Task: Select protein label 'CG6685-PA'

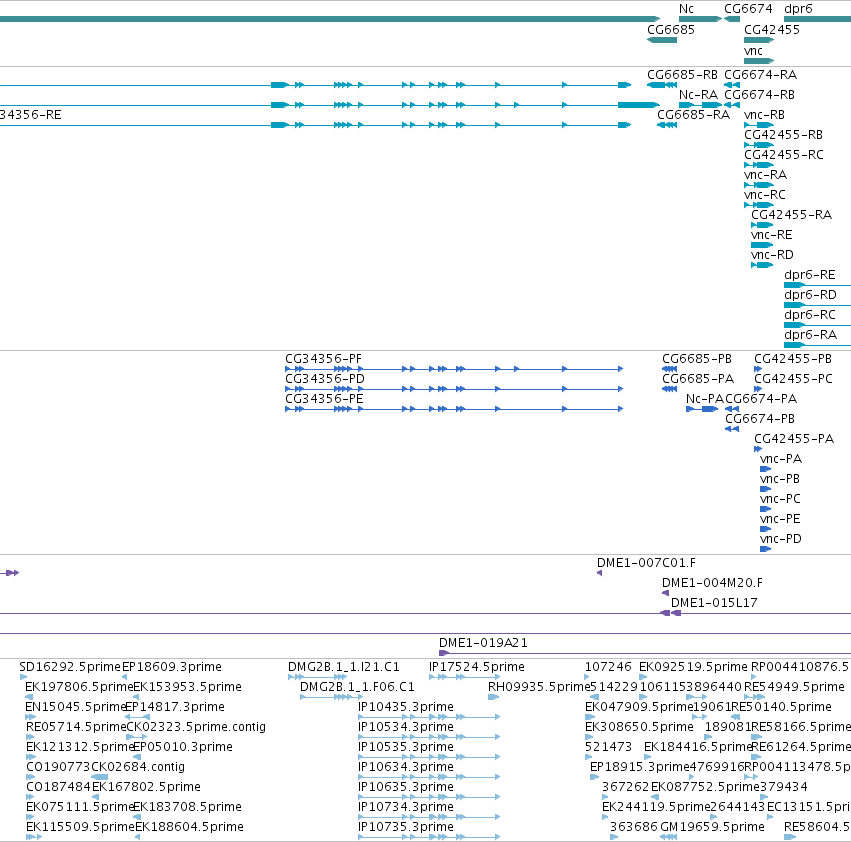Action: [698, 379]
